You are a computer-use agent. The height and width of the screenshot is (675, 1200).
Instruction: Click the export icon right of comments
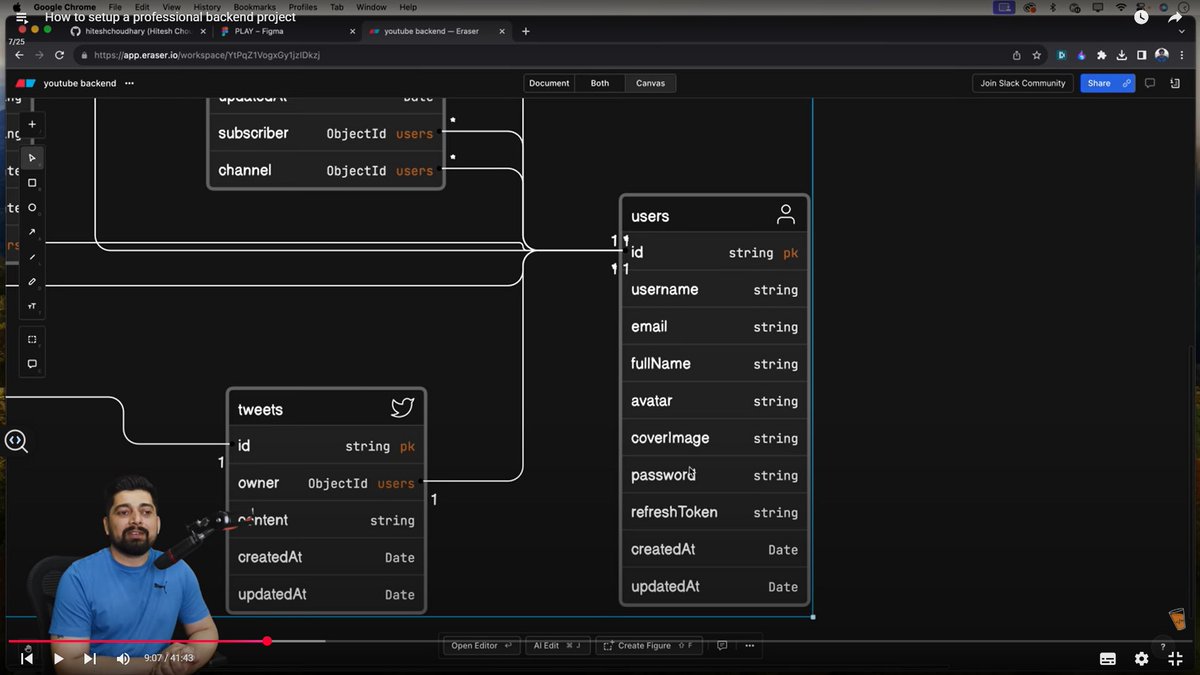pos(1175,83)
